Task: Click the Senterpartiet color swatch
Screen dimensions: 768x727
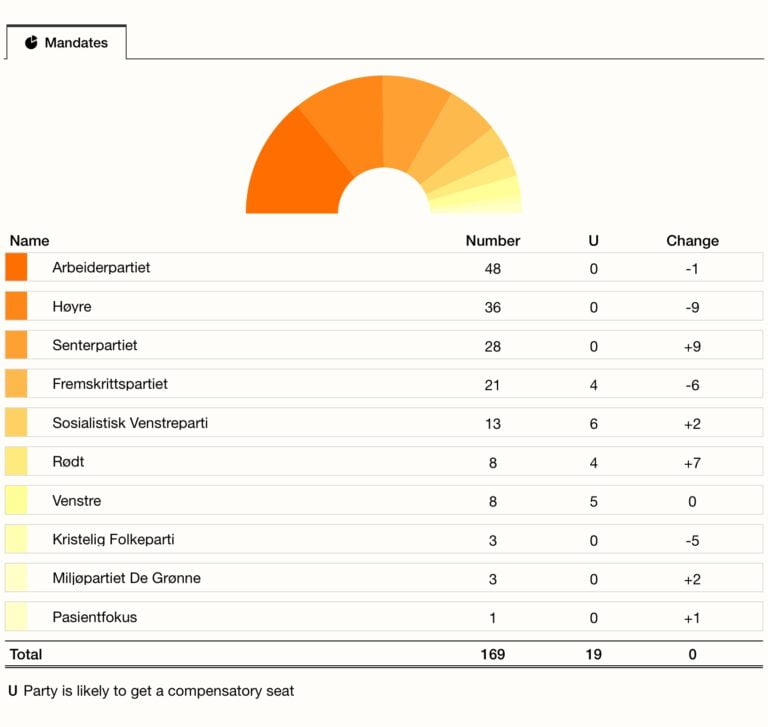Action: pos(16,345)
